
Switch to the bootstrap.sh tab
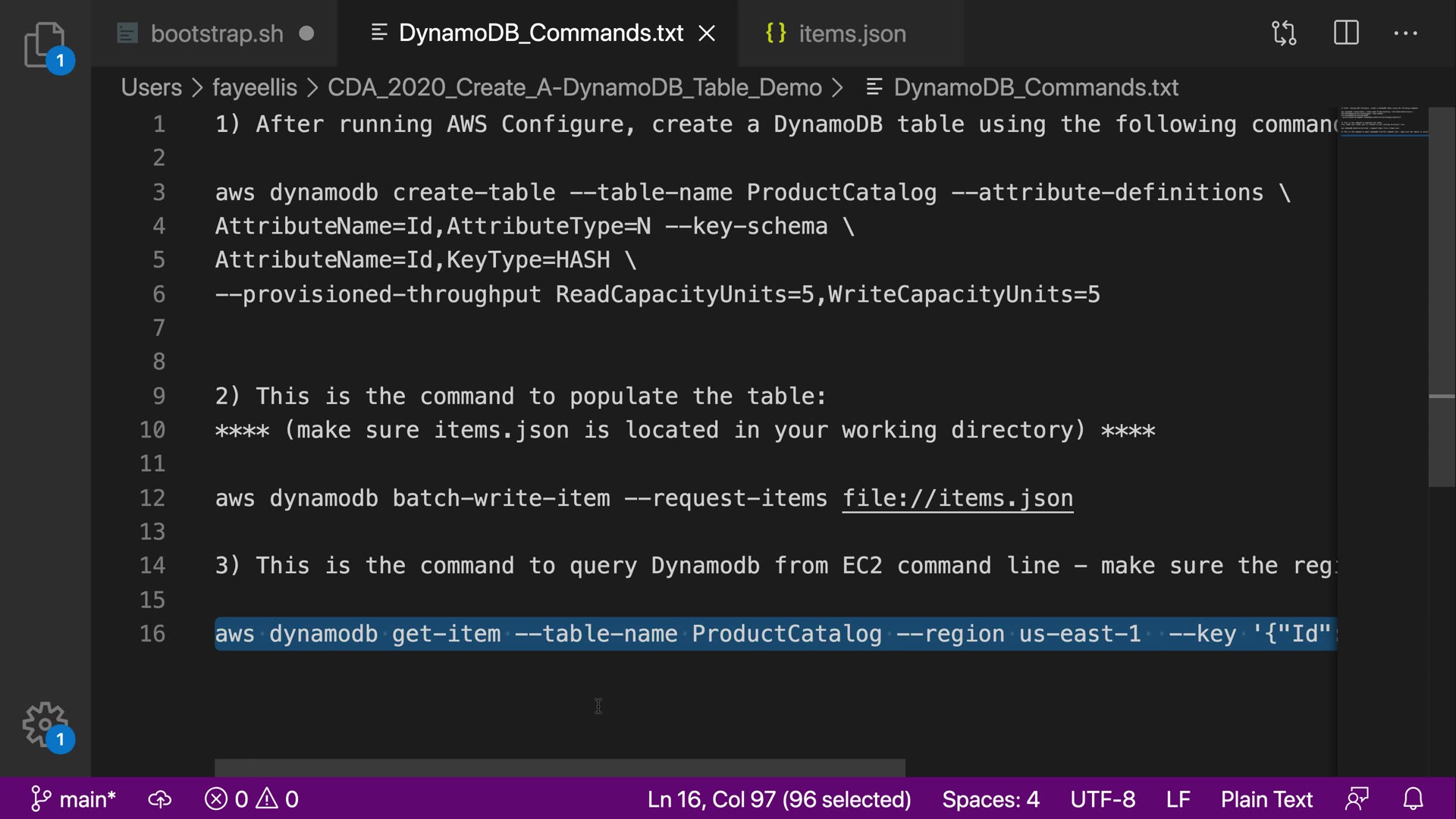click(x=216, y=33)
